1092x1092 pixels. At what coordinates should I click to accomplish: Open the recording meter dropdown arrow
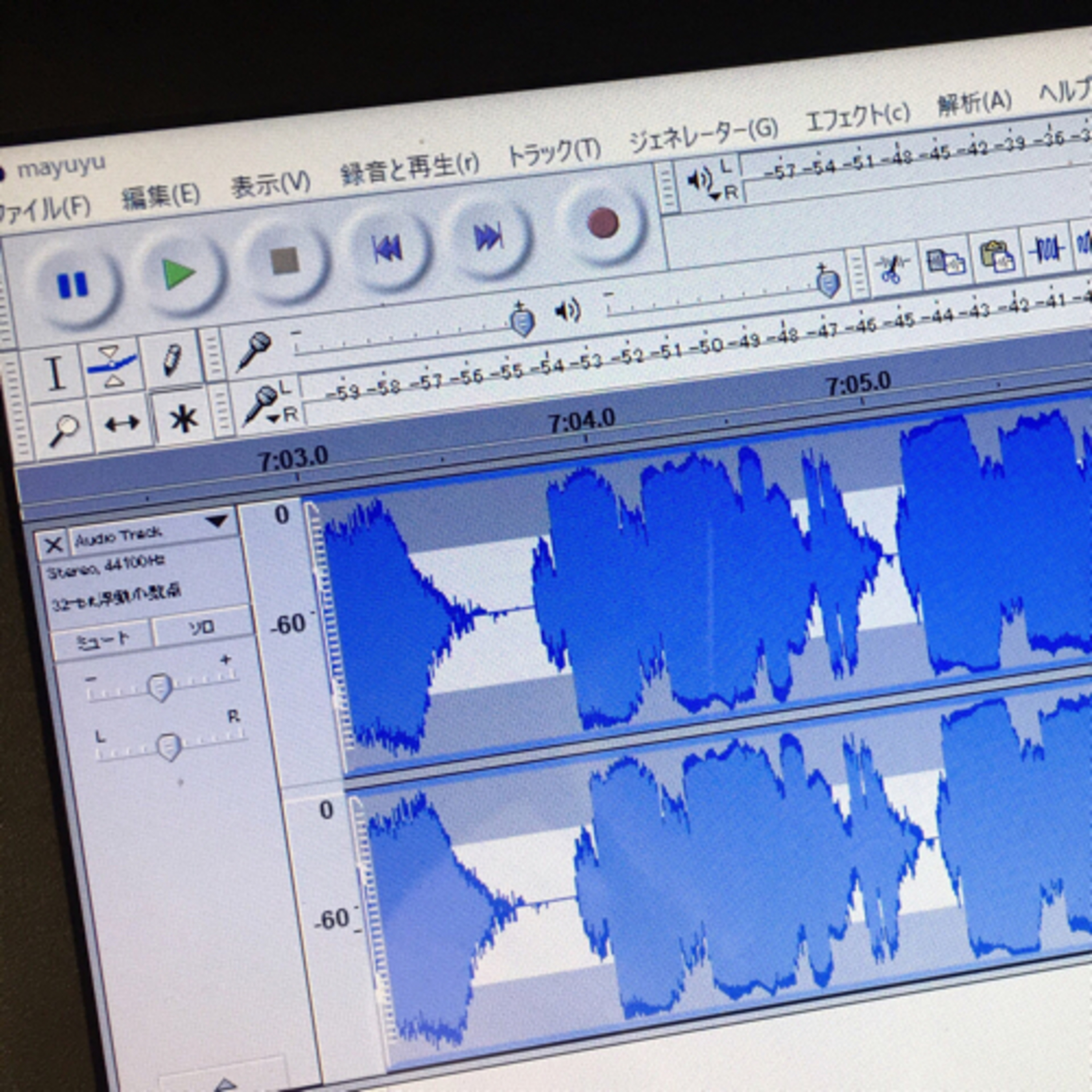pos(273,419)
